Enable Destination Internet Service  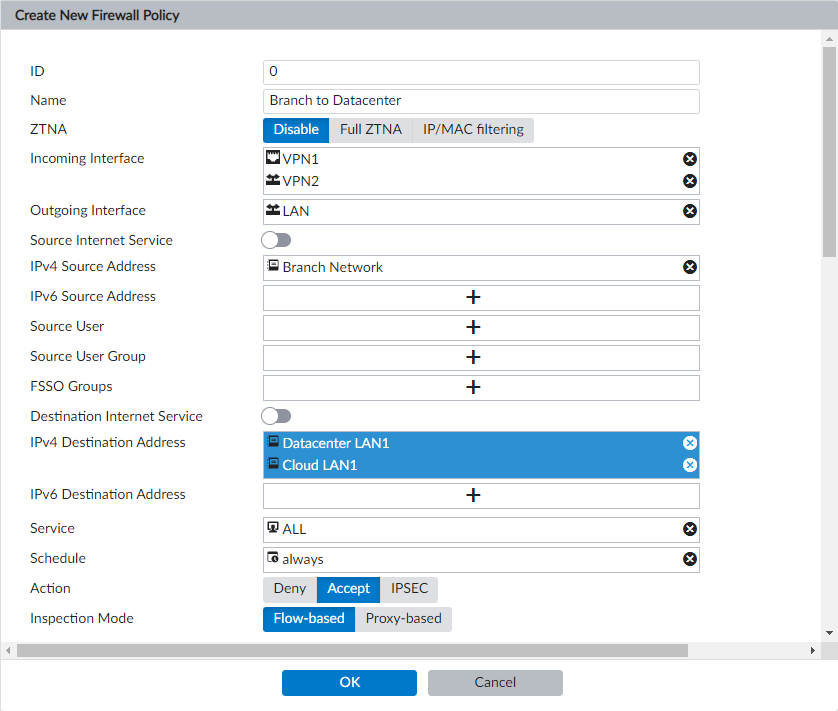coord(276,416)
